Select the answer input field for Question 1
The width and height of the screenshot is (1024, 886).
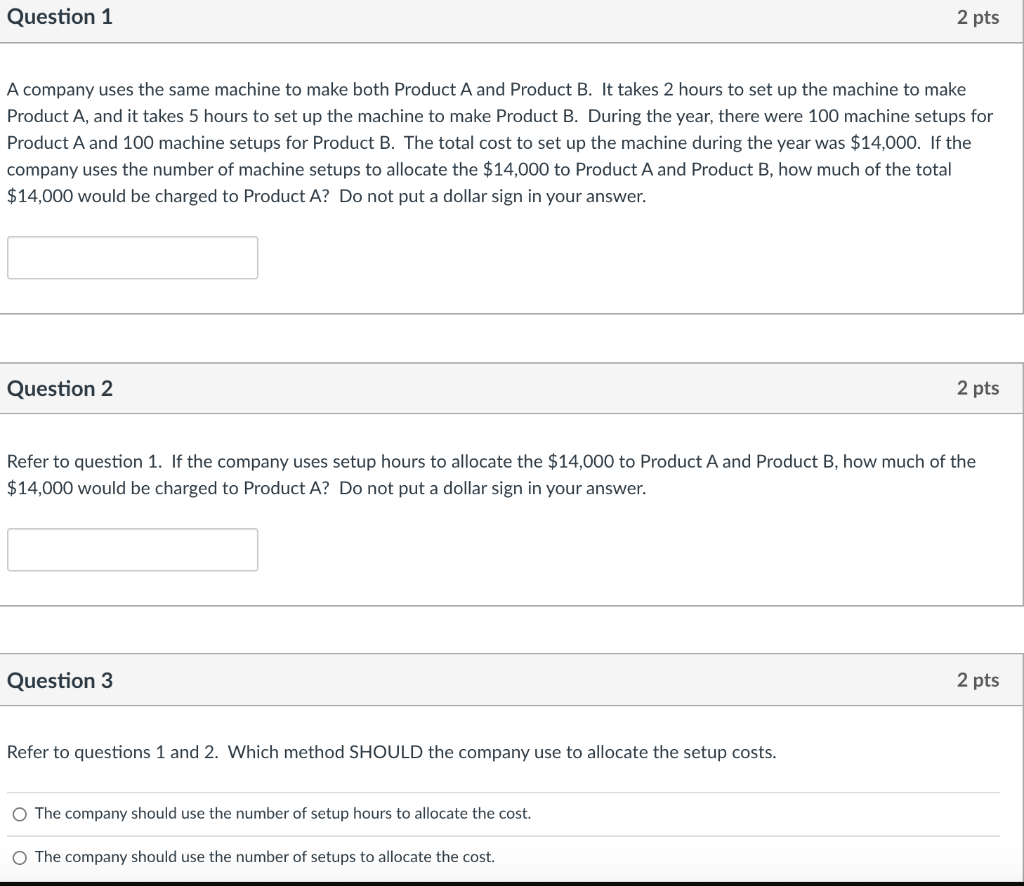132,257
